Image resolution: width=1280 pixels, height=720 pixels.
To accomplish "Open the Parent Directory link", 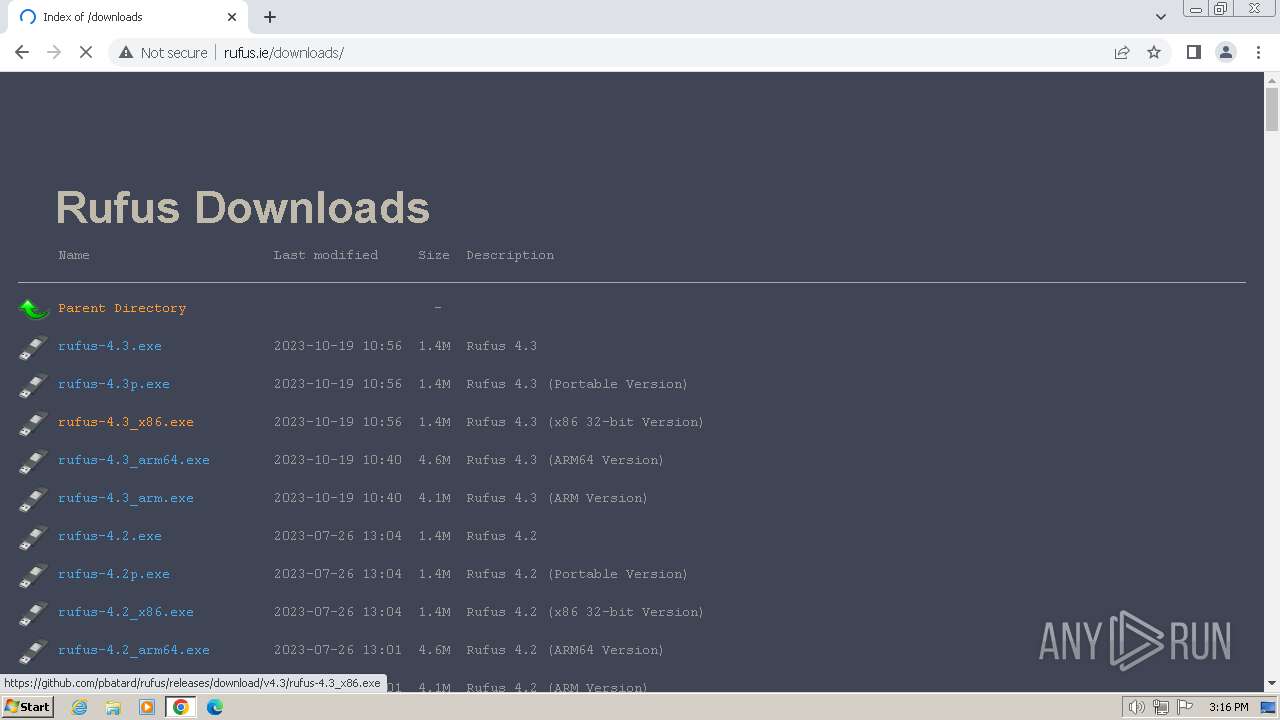I will pyautogui.click(x=122, y=308).
